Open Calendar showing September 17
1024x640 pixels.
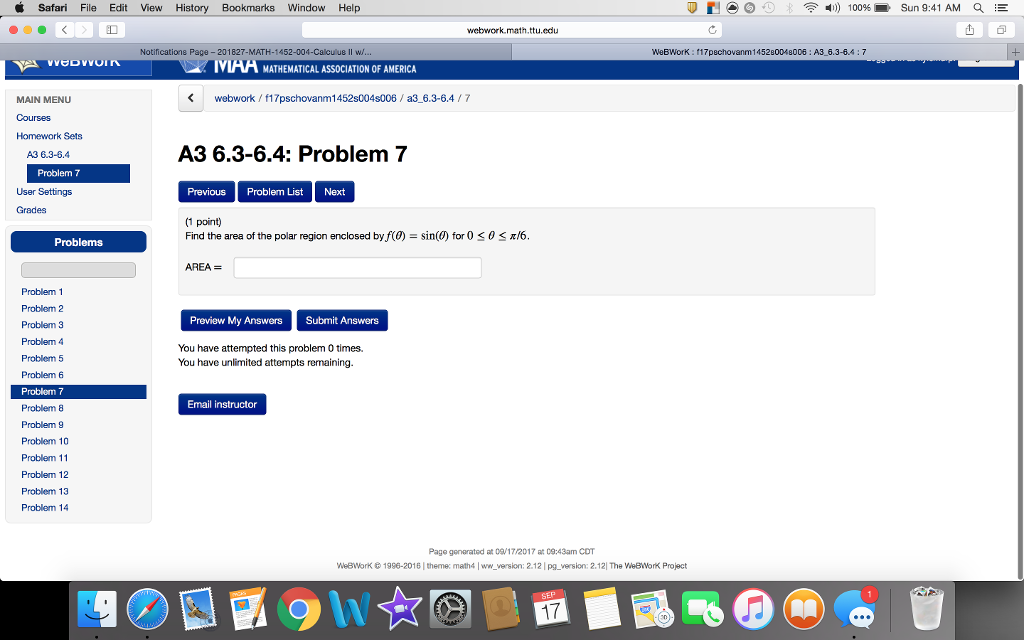tap(552, 608)
